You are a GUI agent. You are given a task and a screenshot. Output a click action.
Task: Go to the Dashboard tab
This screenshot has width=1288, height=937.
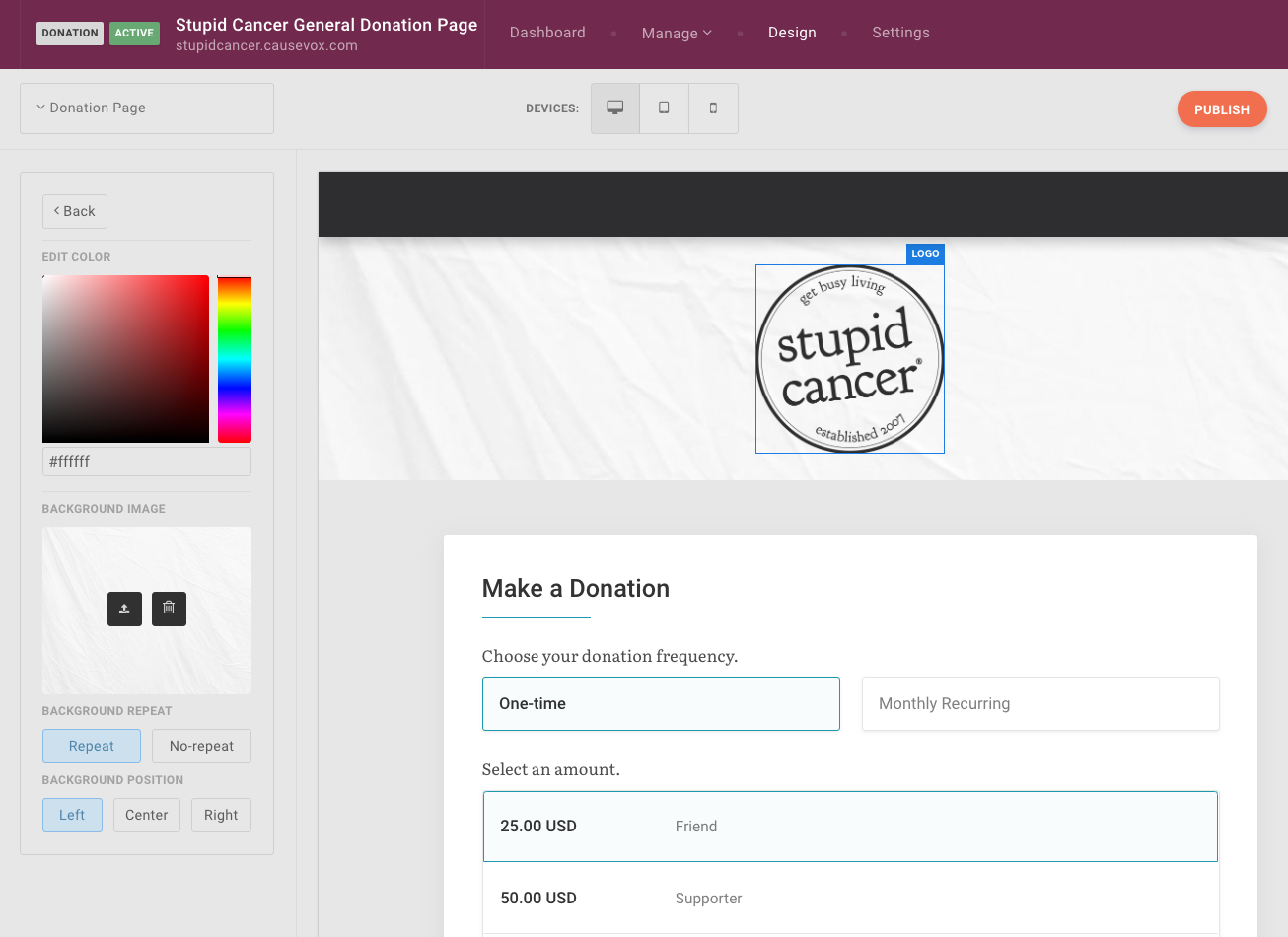coord(547,33)
